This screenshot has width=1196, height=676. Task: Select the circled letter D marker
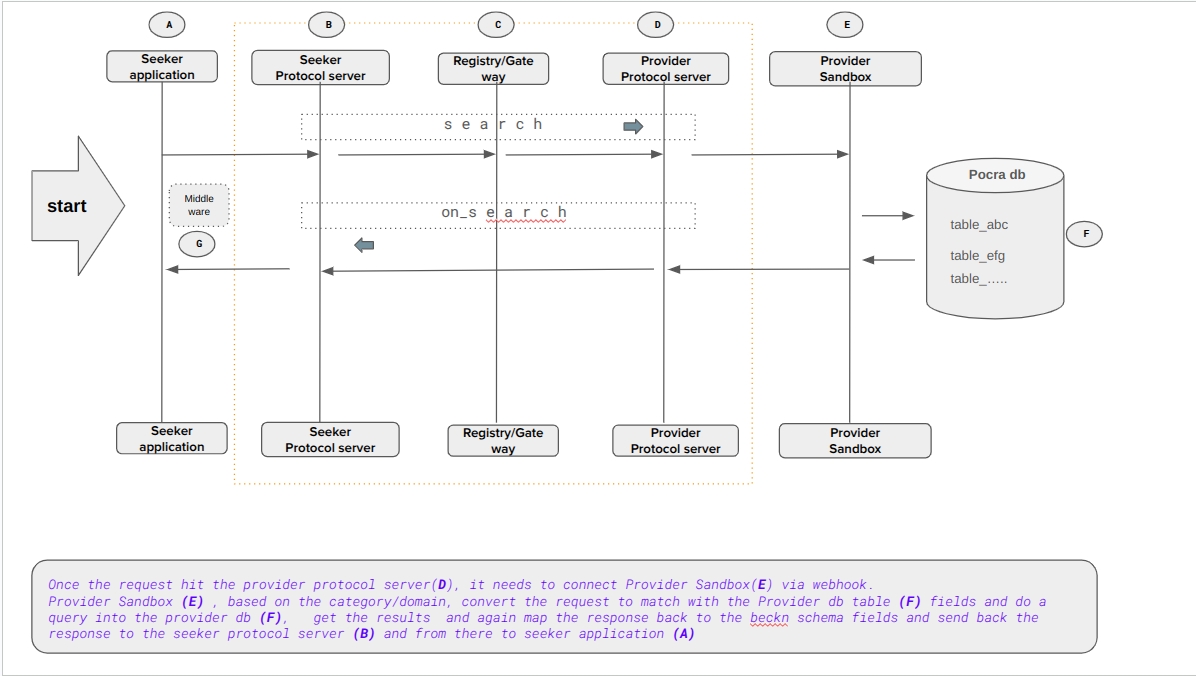656,25
